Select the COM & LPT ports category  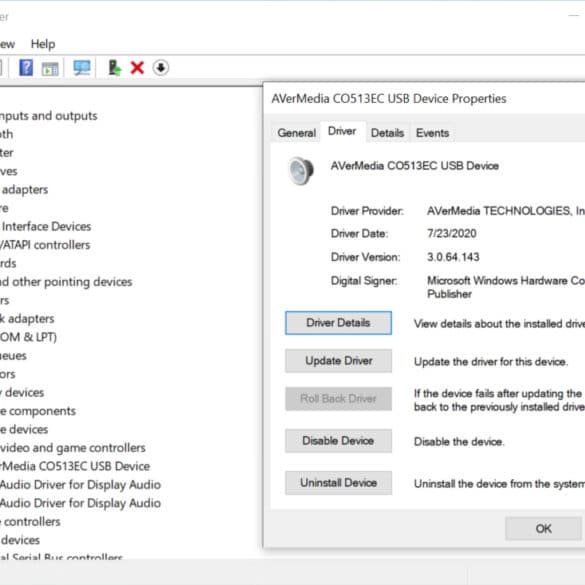28,337
